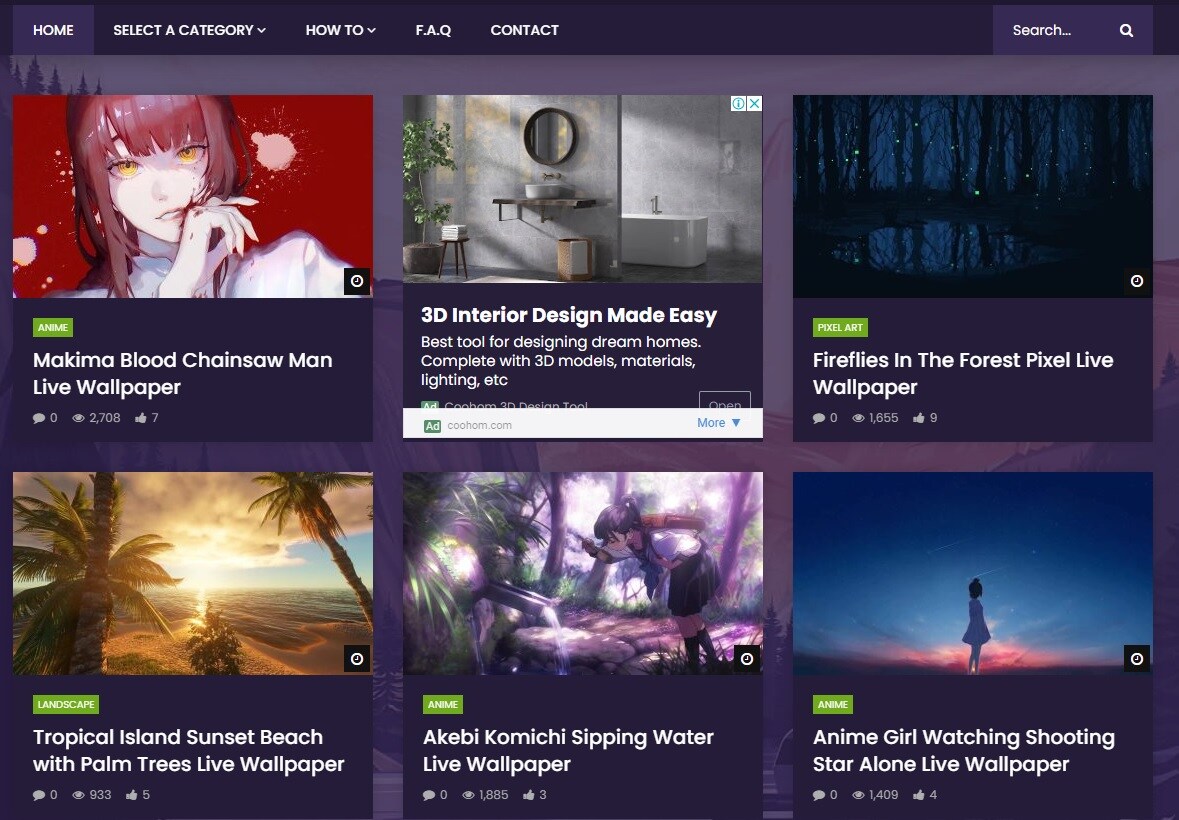The height and width of the screenshot is (820, 1179).
Task: Click clock icon on Fireflies forest thumbnail
Action: point(1137,281)
